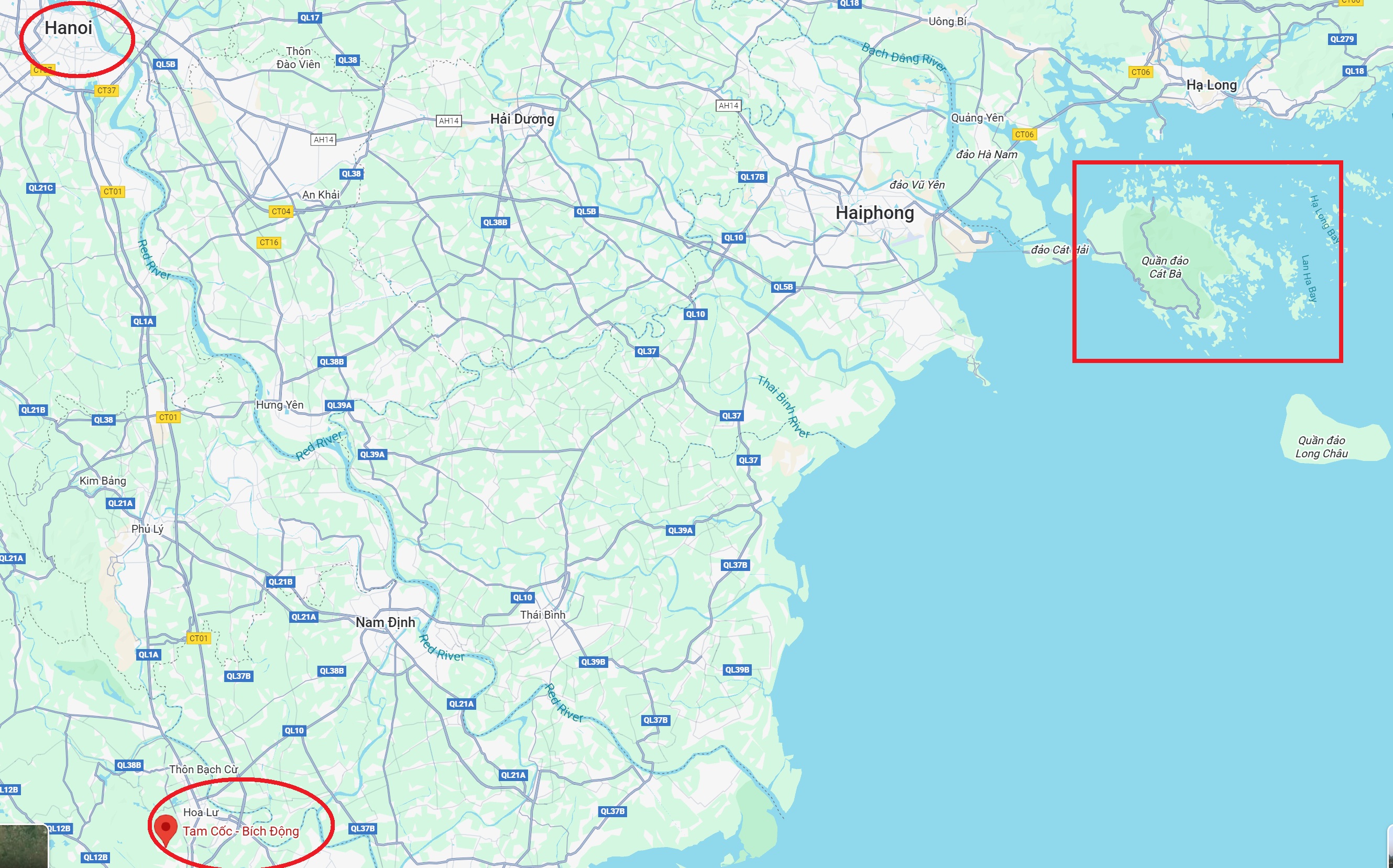Click the QL21C road shield
The width and height of the screenshot is (1393, 868).
[41, 188]
